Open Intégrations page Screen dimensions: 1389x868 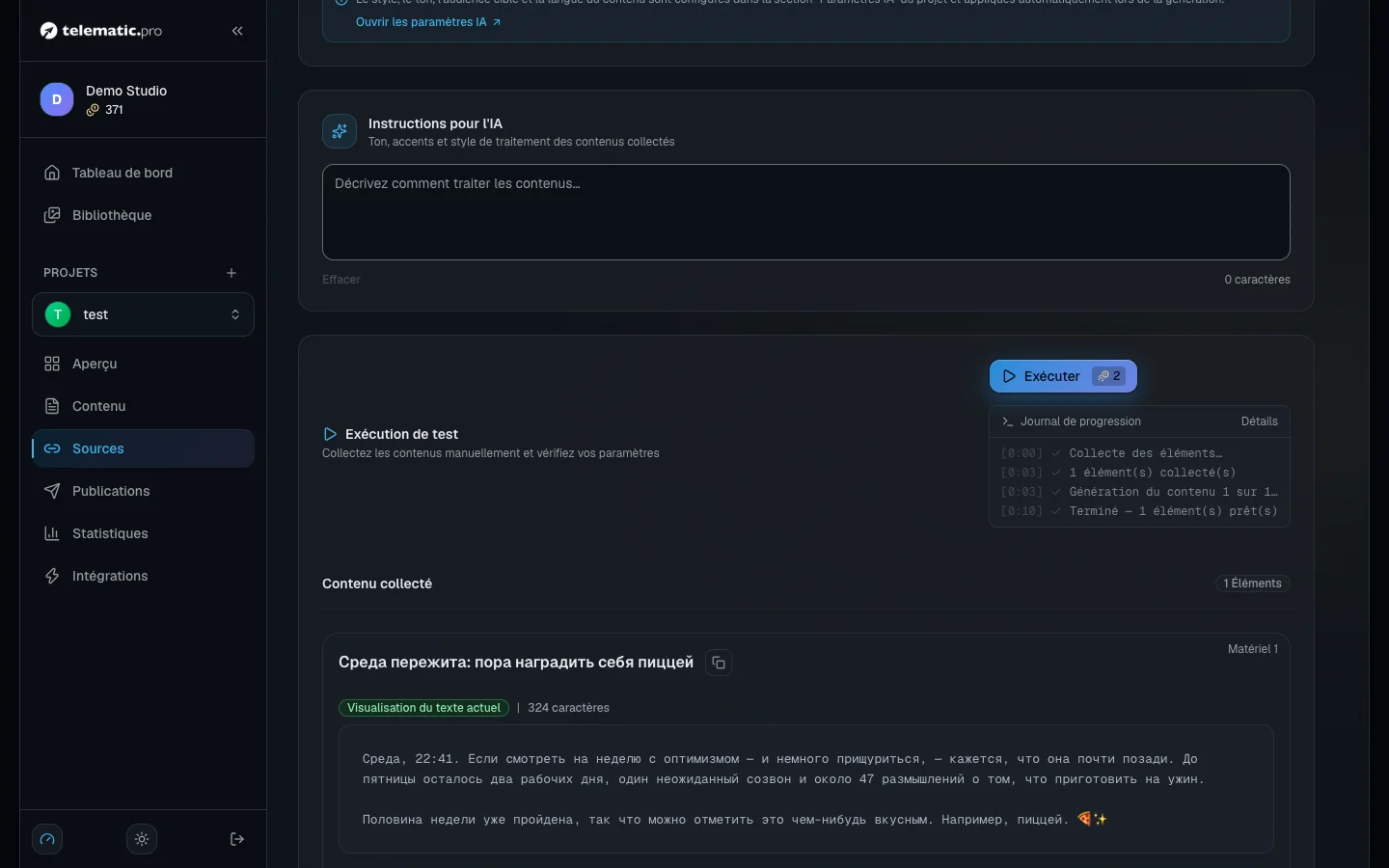143,576
